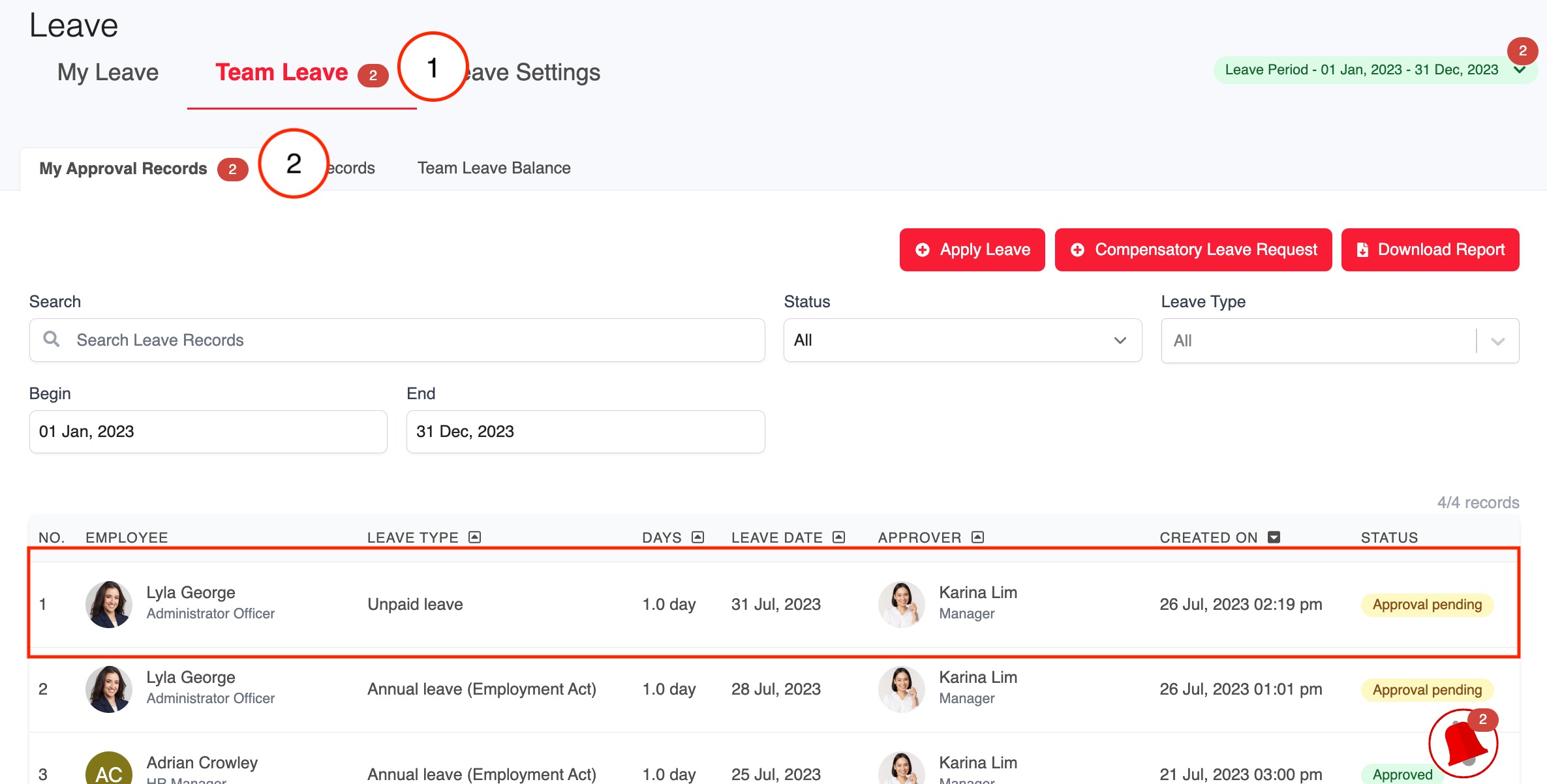
Task: Sort by Created On column icon
Action: 1274,537
